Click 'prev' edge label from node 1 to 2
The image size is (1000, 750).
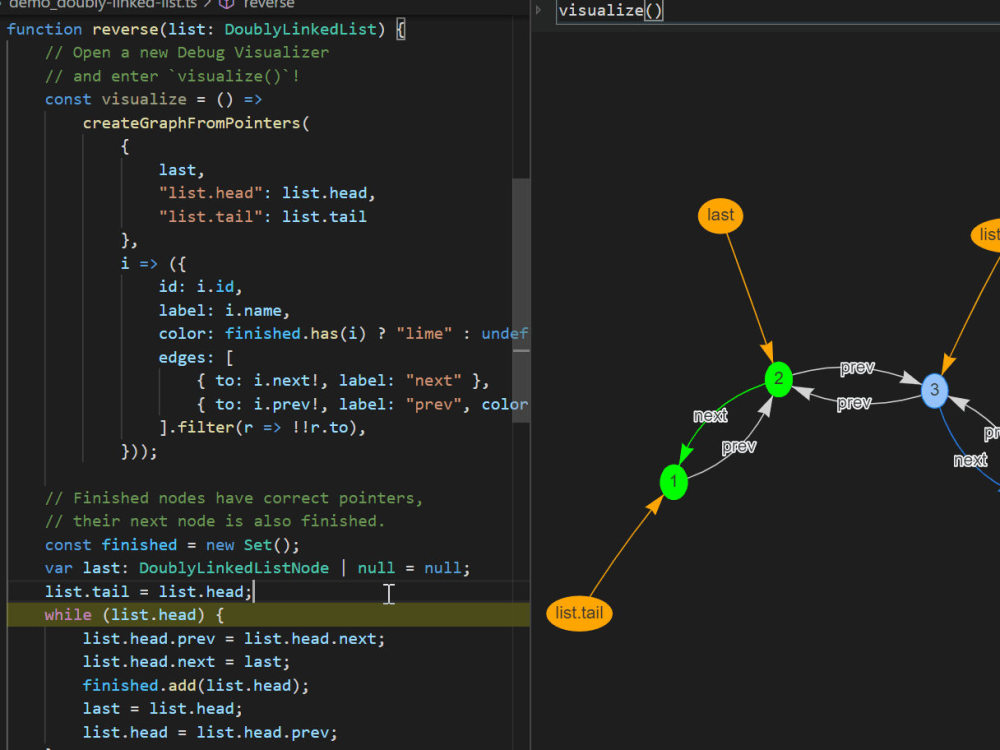pyautogui.click(x=739, y=446)
